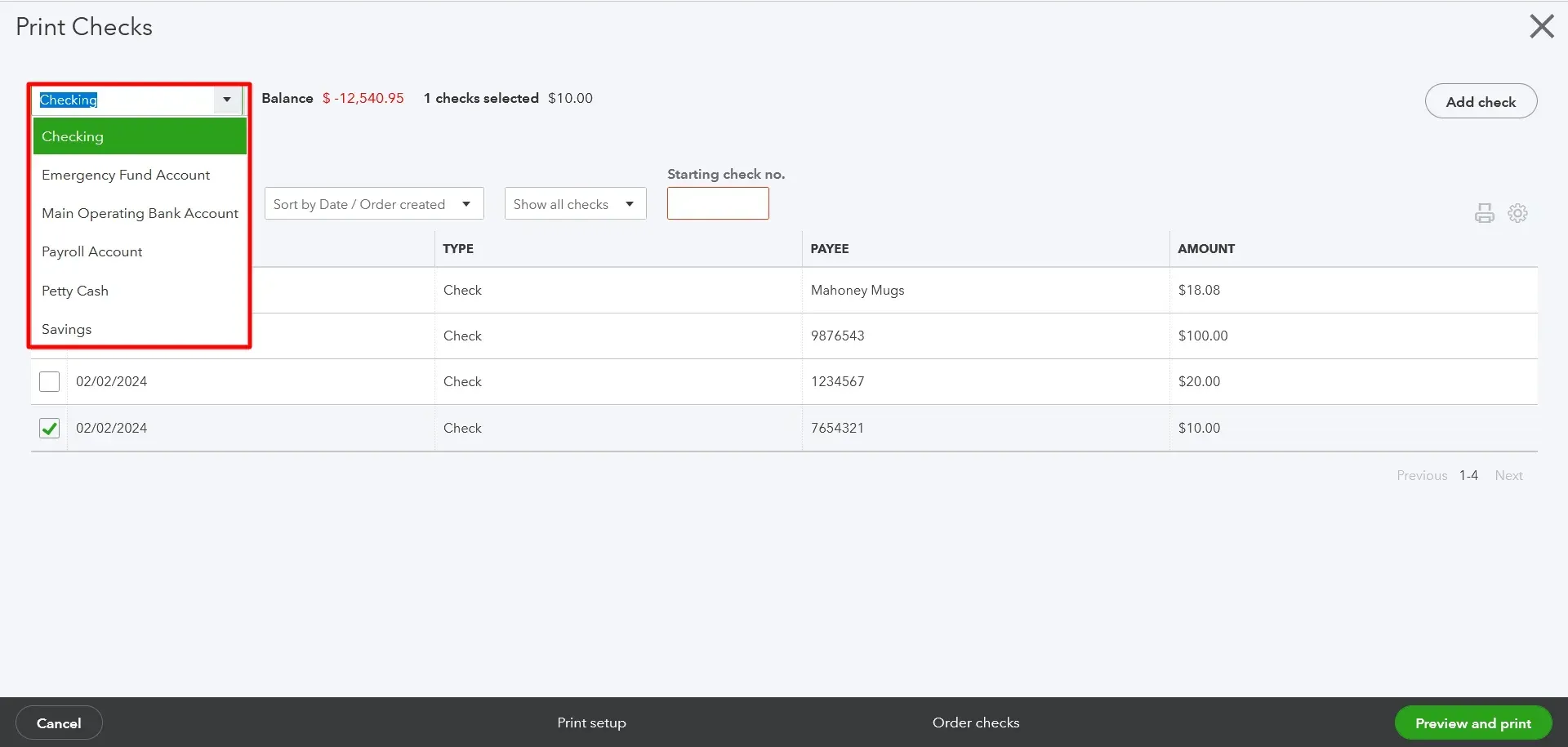1568x747 pixels.
Task: Select Checking in the account list
Action: [x=140, y=136]
